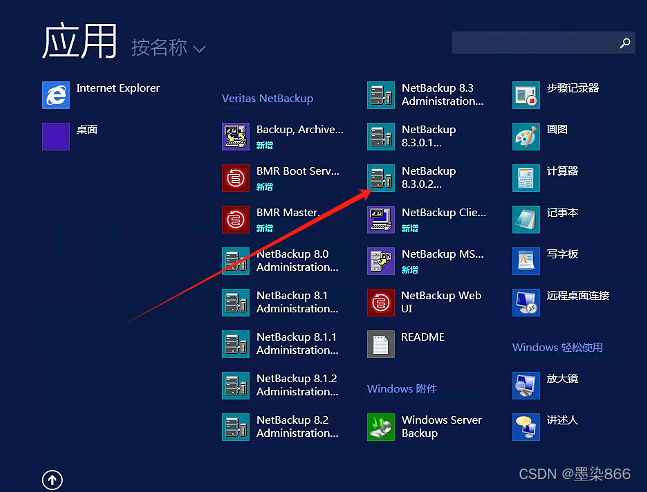
Task: Select the Windows 轻松使用 group header
Action: click(557, 347)
